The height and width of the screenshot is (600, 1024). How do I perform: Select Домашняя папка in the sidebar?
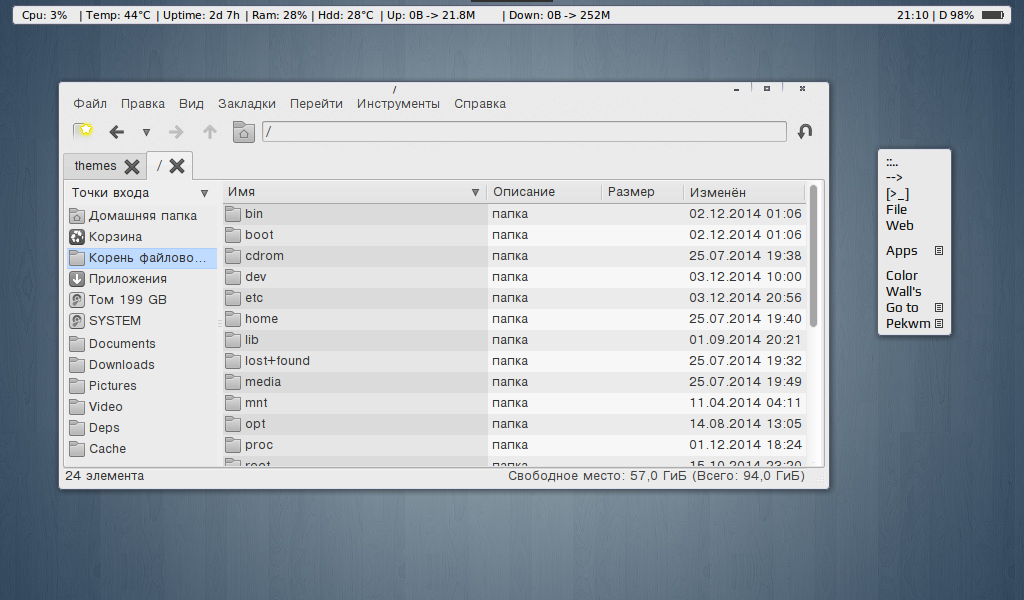pos(142,215)
